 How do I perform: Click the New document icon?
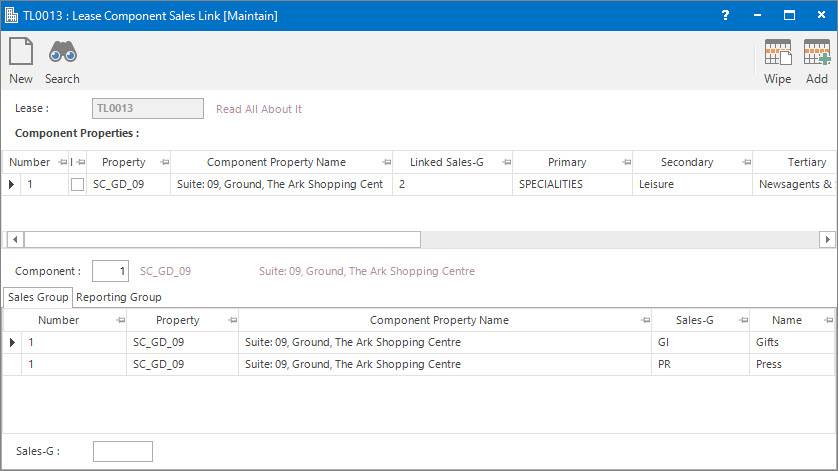click(x=21, y=52)
